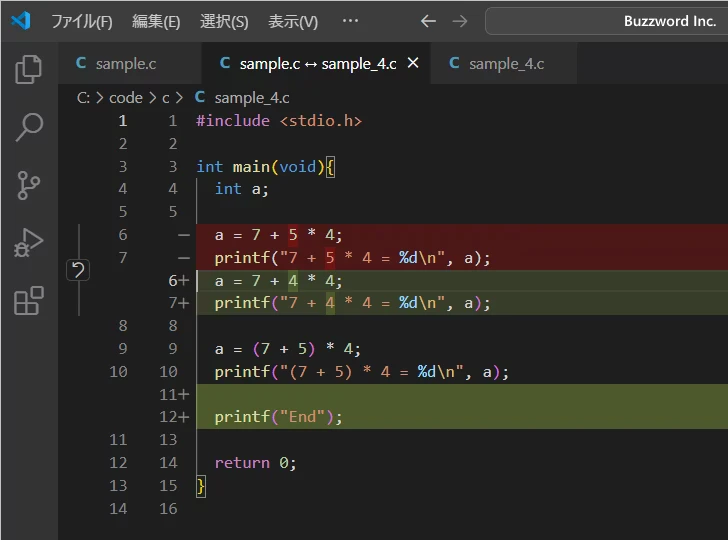
Task: Open the ファイル(F) menu
Action: pos(82,21)
